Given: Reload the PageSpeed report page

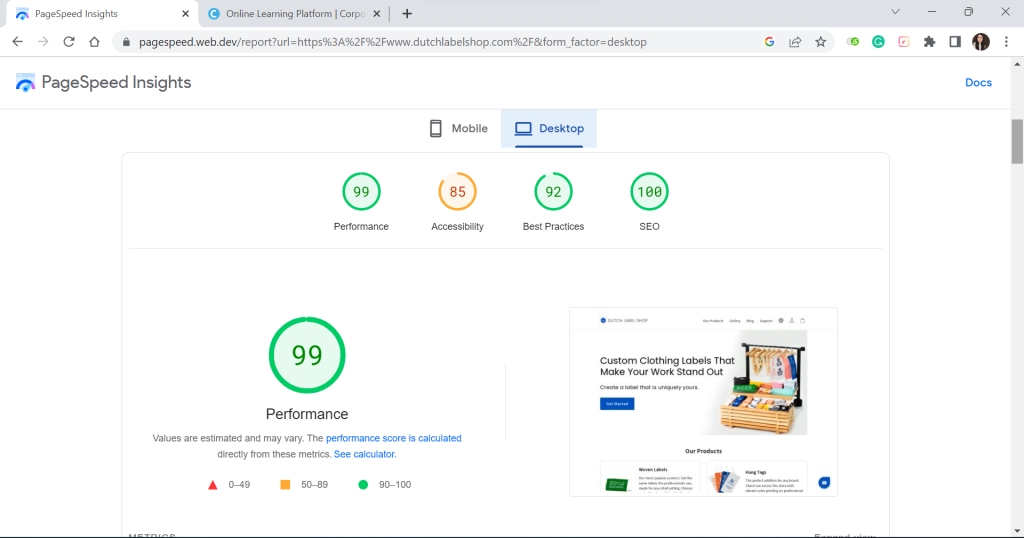Looking at the screenshot, I should tap(69, 42).
